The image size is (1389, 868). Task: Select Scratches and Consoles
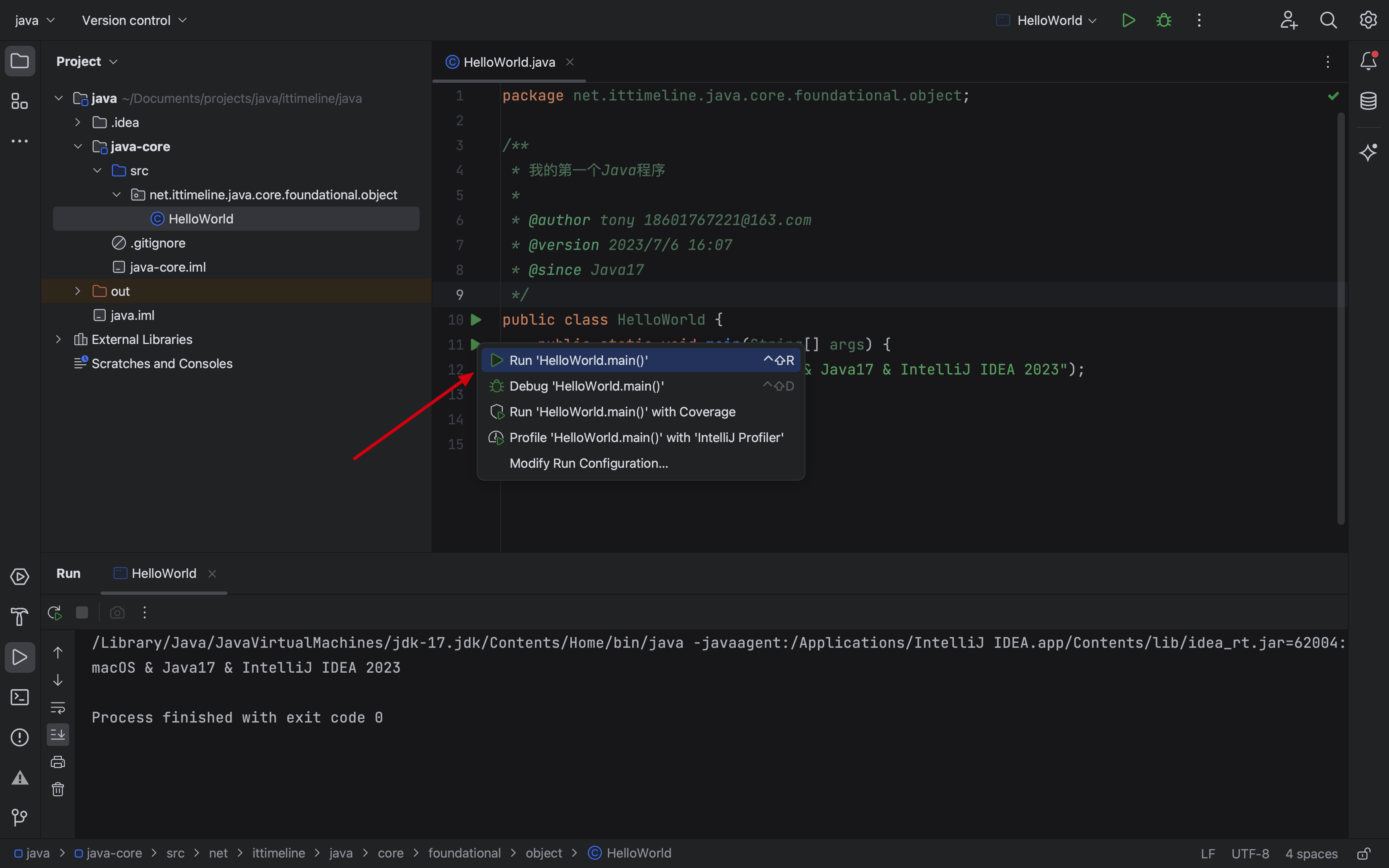(153, 363)
